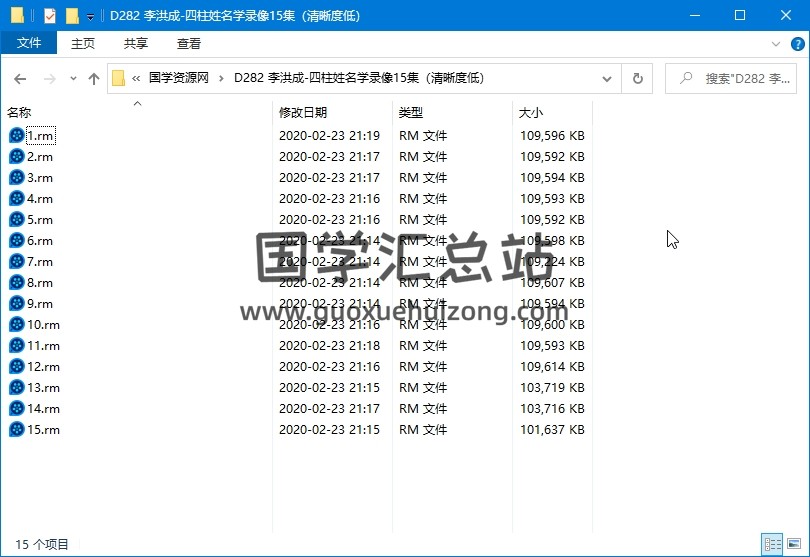Click size value 103,719 KB

point(552,388)
